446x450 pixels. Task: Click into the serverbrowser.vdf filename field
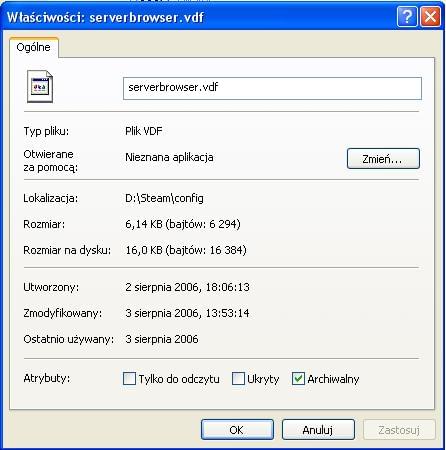click(272, 88)
